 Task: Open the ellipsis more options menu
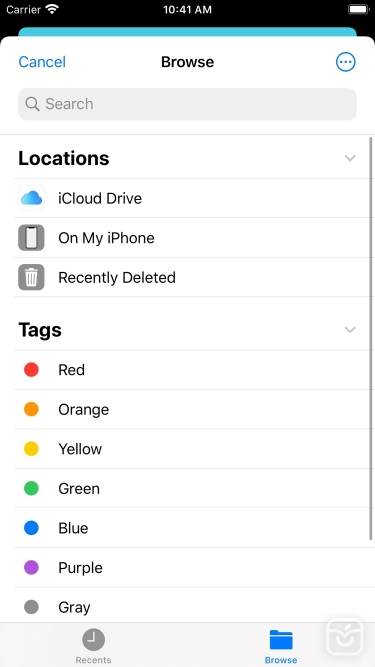pos(346,62)
